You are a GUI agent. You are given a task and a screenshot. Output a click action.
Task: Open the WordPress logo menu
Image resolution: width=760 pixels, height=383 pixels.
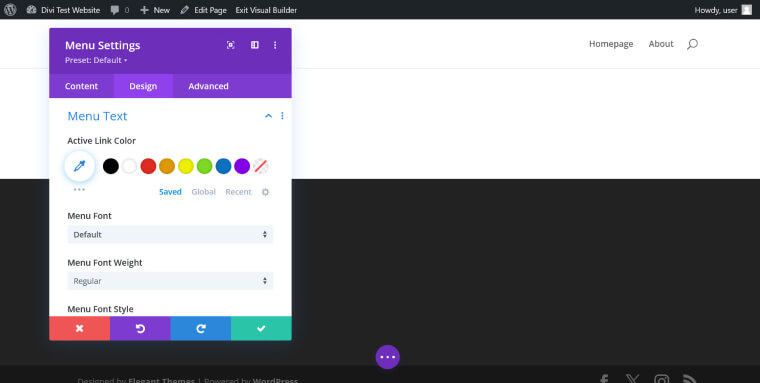point(10,10)
